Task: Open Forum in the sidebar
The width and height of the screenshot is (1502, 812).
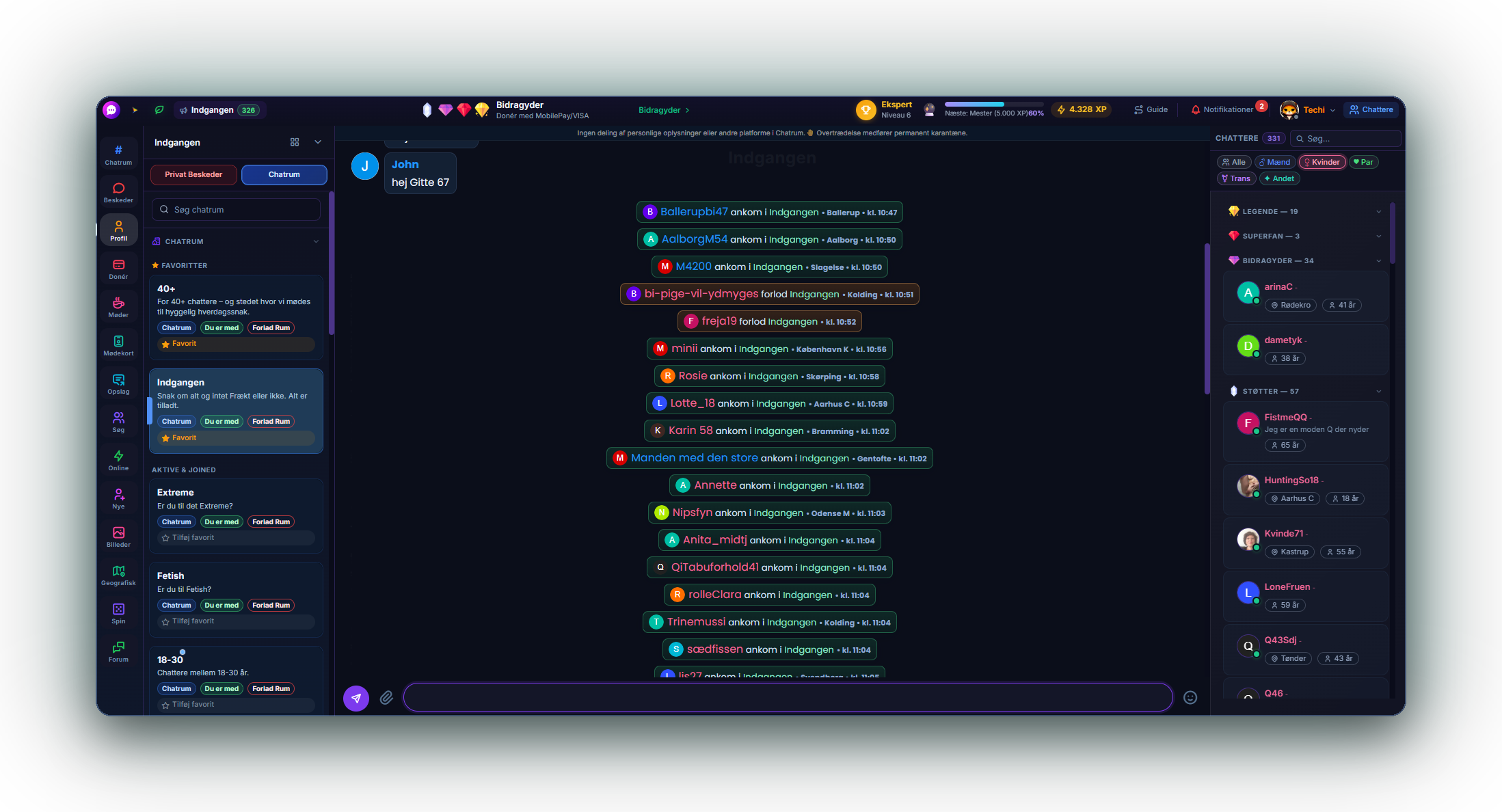Action: (x=118, y=652)
